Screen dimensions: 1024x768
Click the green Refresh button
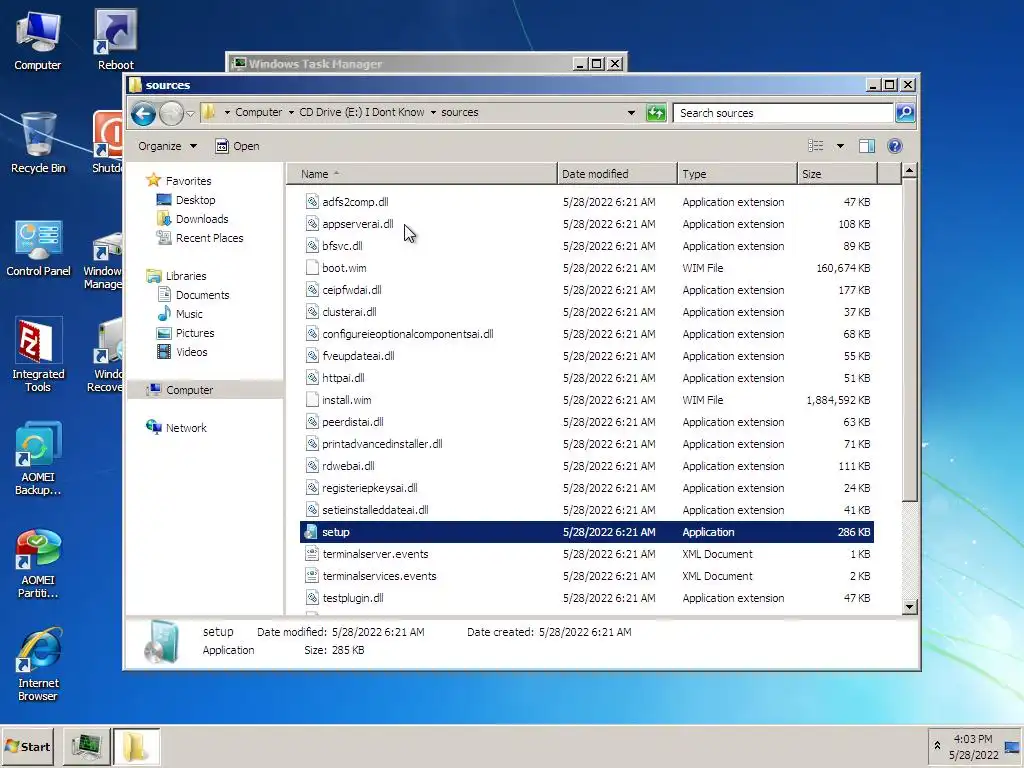(656, 113)
